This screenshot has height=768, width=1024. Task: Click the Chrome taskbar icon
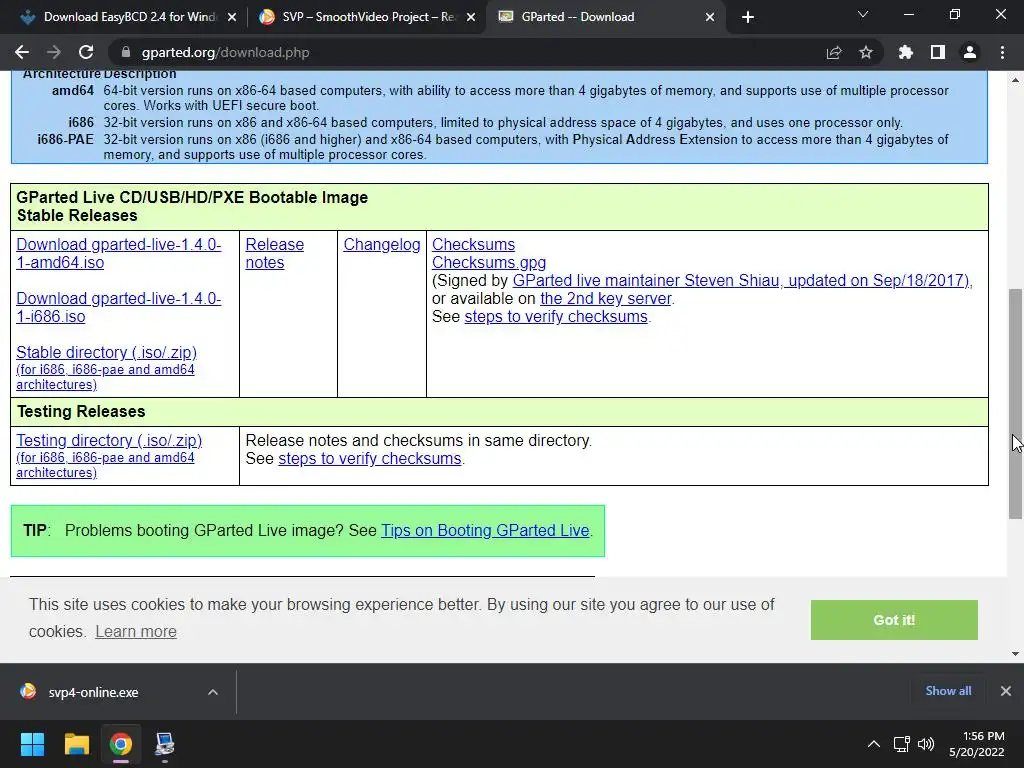pyautogui.click(x=121, y=744)
